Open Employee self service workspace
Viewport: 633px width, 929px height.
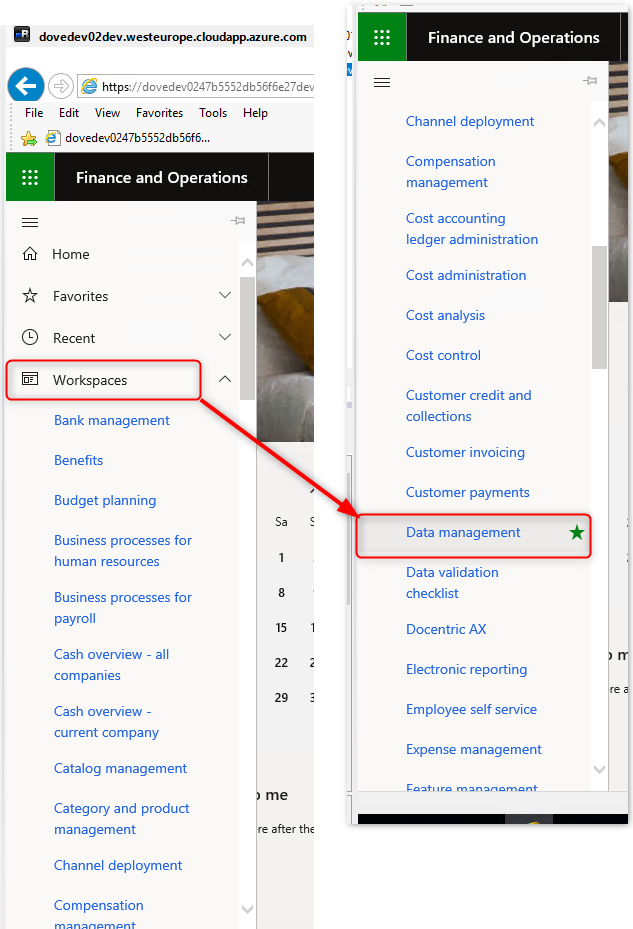click(471, 709)
